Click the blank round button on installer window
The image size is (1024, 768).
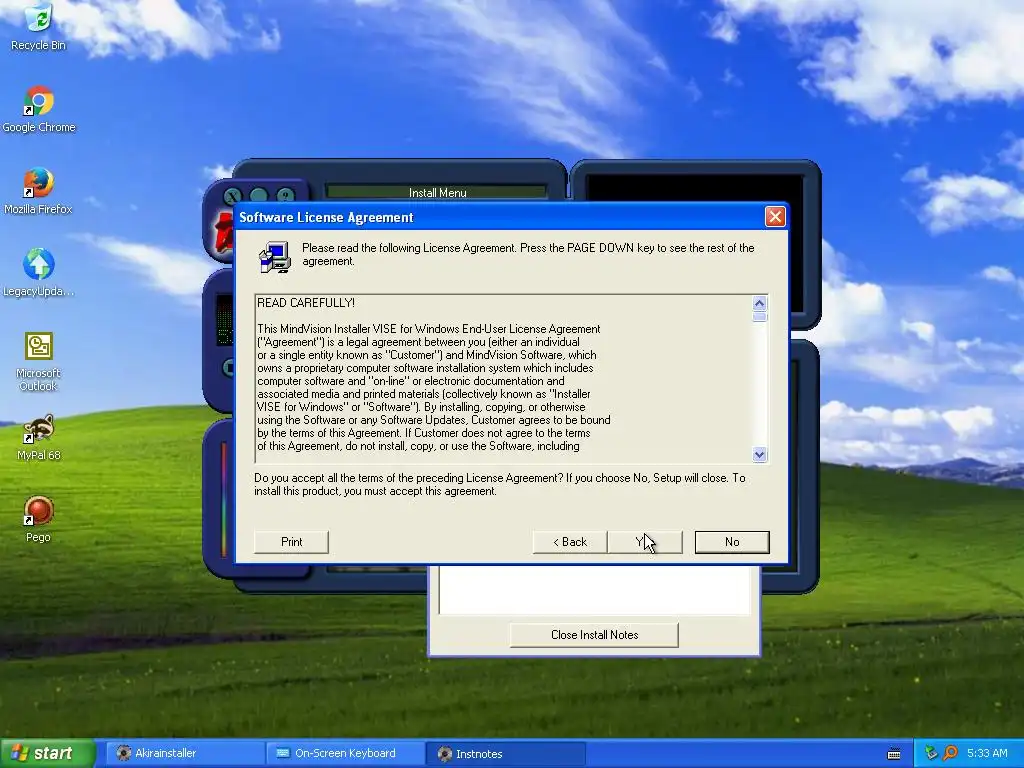259,195
